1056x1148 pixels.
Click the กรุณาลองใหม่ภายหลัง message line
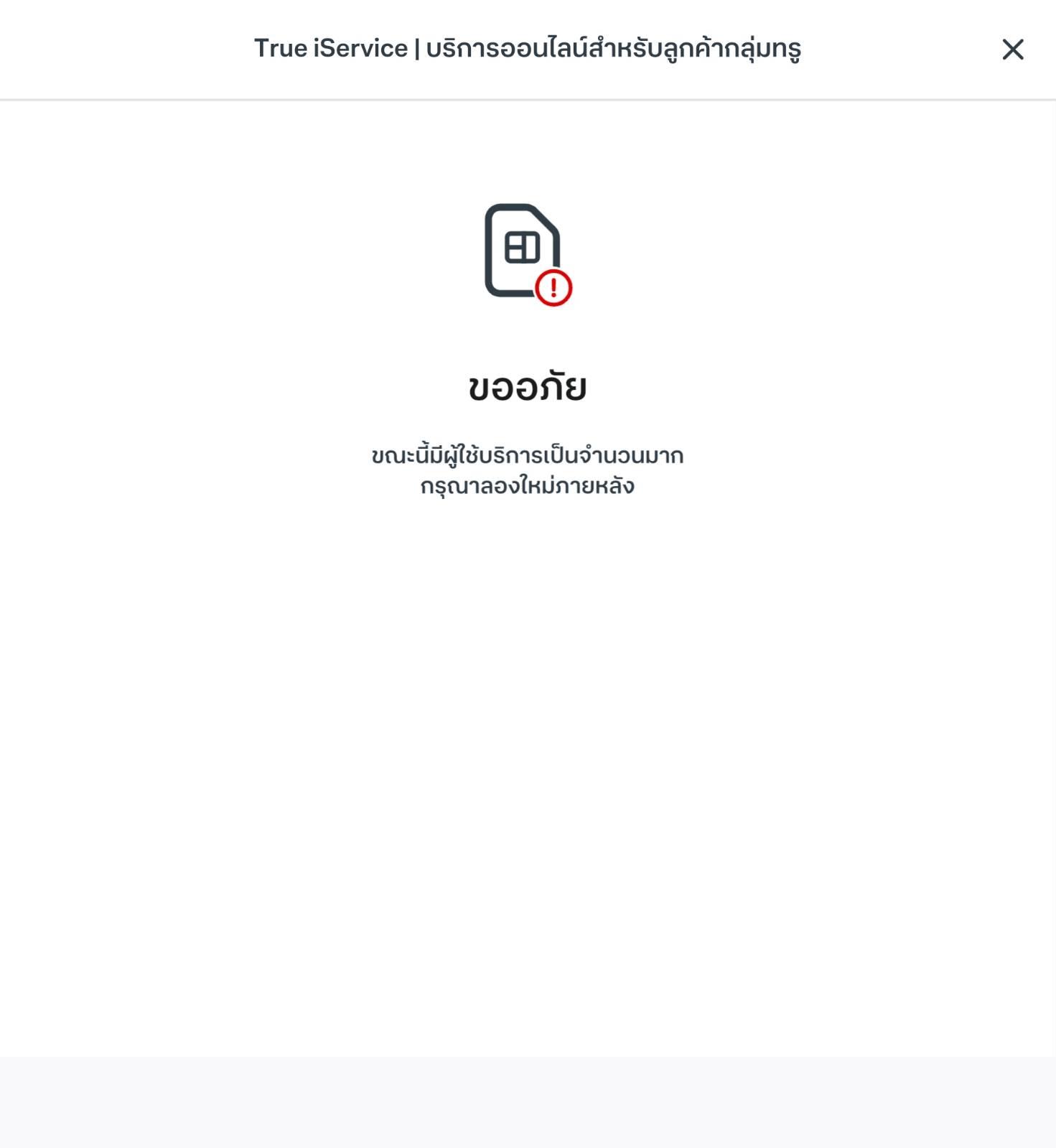pyautogui.click(x=528, y=485)
